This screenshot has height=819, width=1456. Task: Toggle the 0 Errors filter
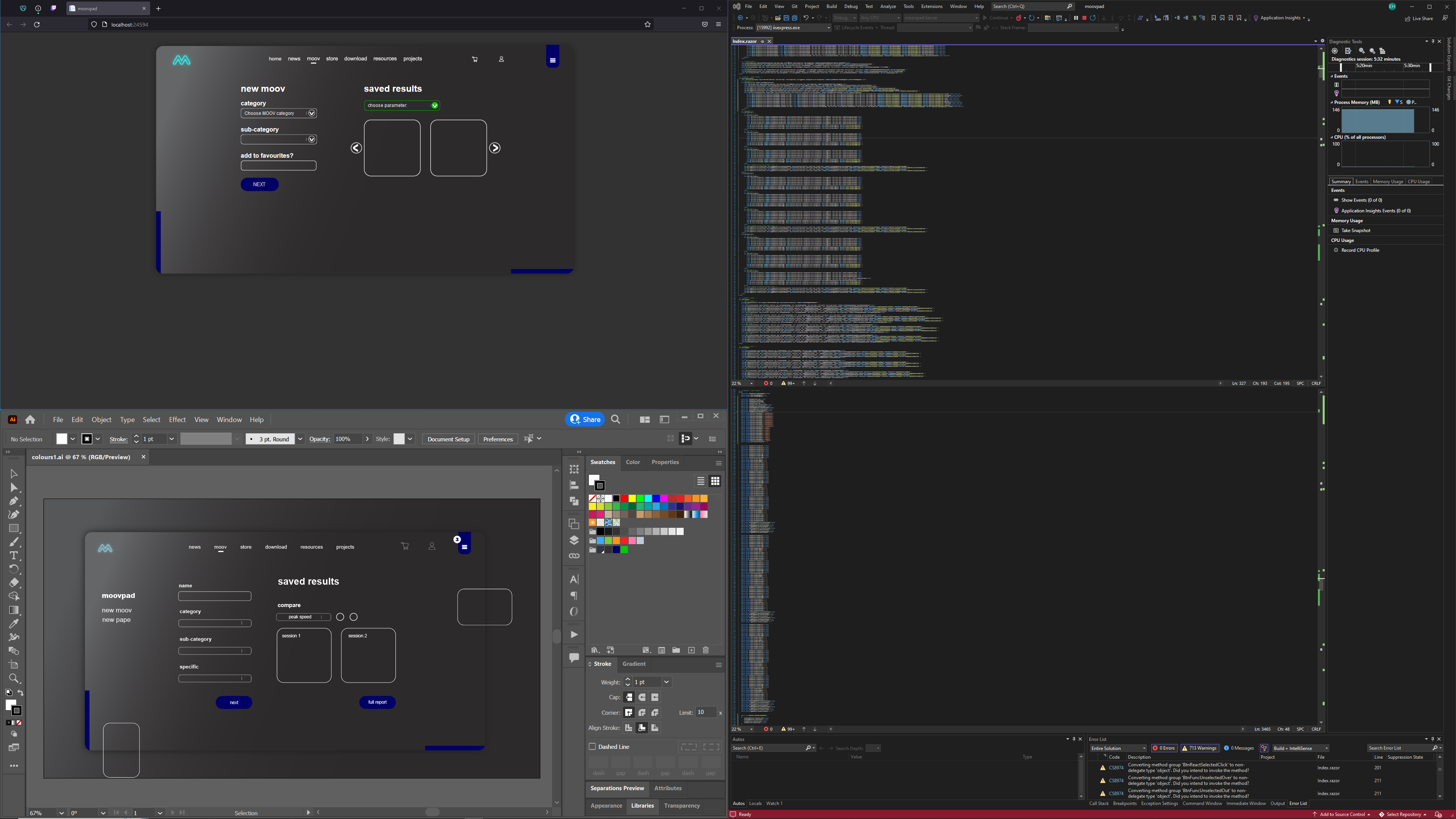1164,748
